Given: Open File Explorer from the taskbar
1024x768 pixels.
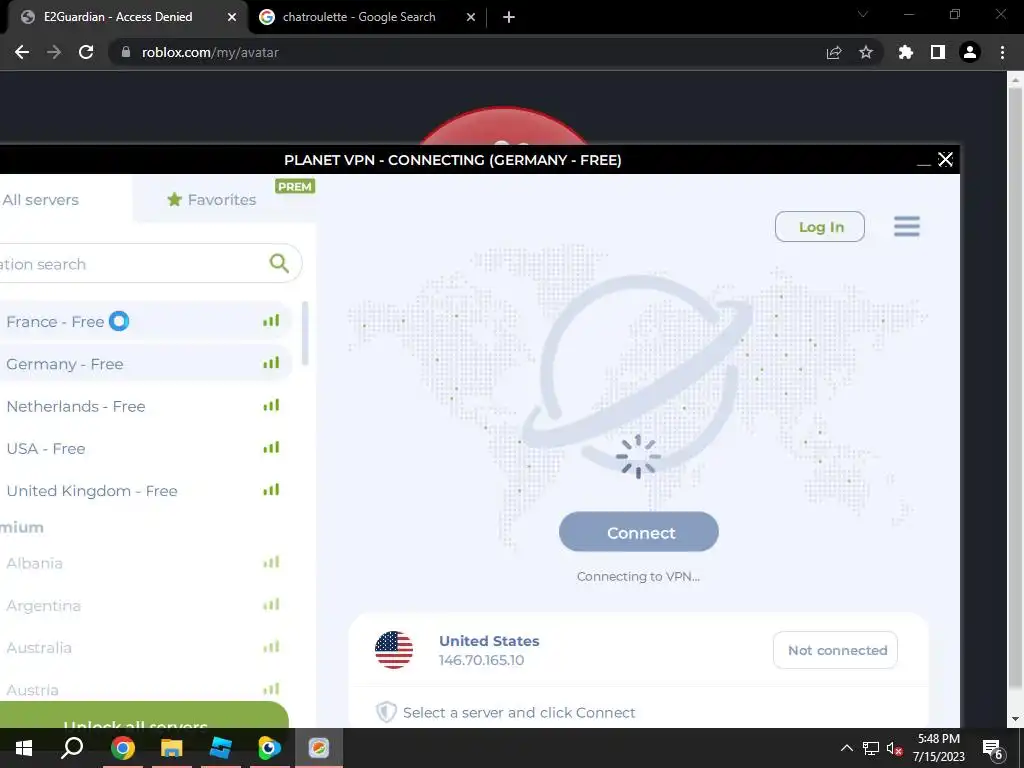Looking at the screenshot, I should pos(171,748).
